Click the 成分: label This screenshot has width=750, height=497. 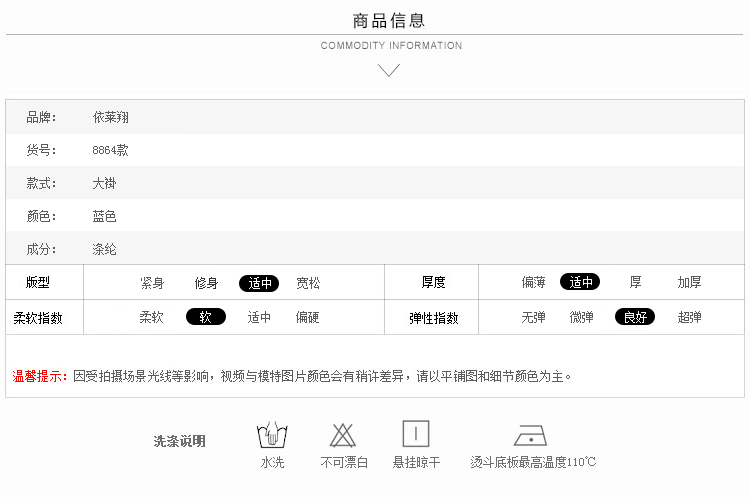[x=41, y=249]
